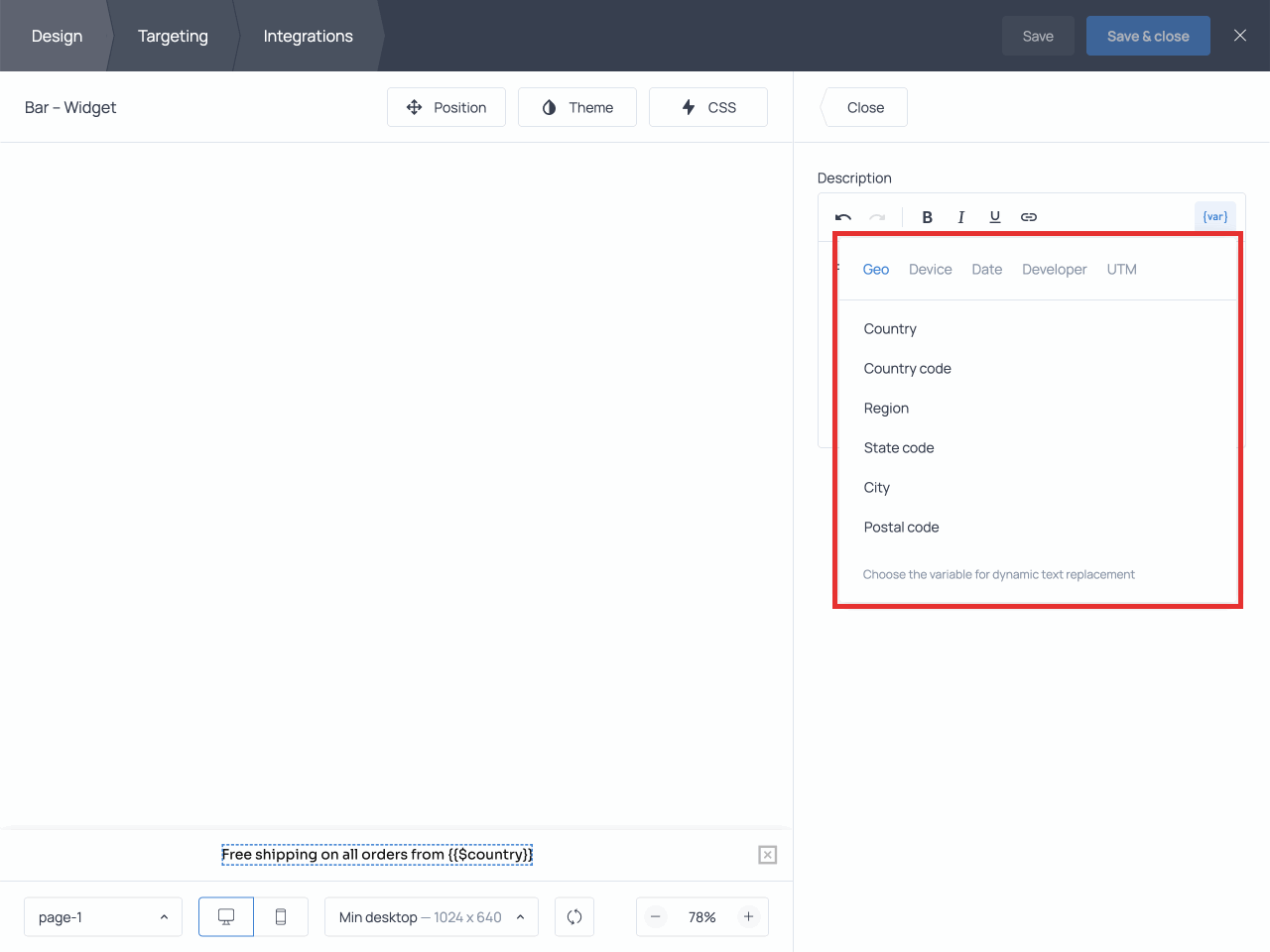
Task: Switch to the Device variables tab
Action: pos(930,270)
